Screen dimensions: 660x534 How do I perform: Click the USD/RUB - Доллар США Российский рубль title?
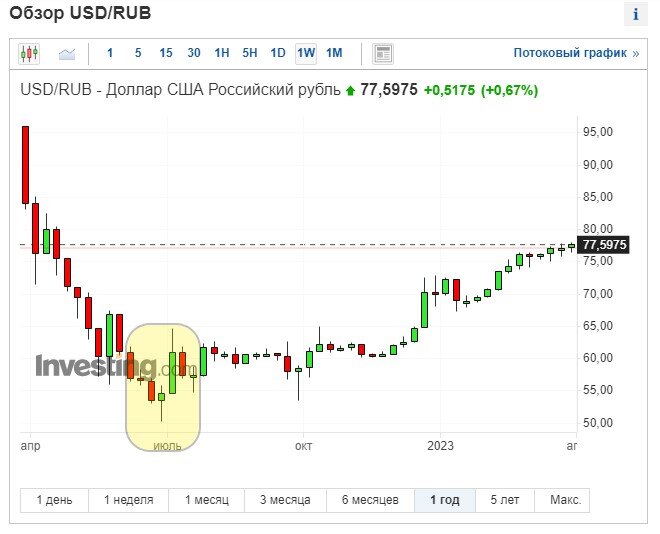point(180,90)
